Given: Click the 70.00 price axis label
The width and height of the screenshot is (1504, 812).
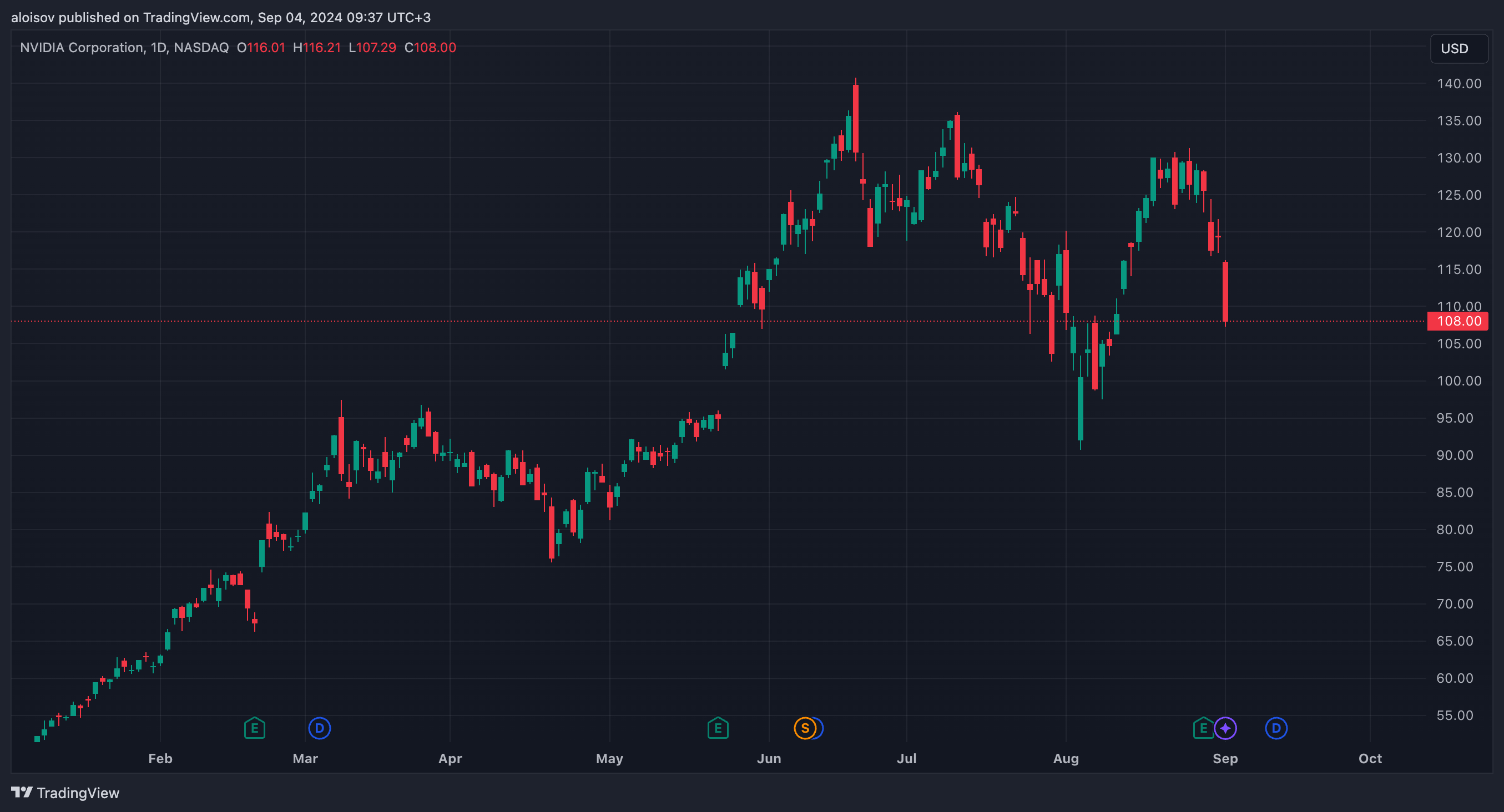Looking at the screenshot, I should click(1455, 604).
